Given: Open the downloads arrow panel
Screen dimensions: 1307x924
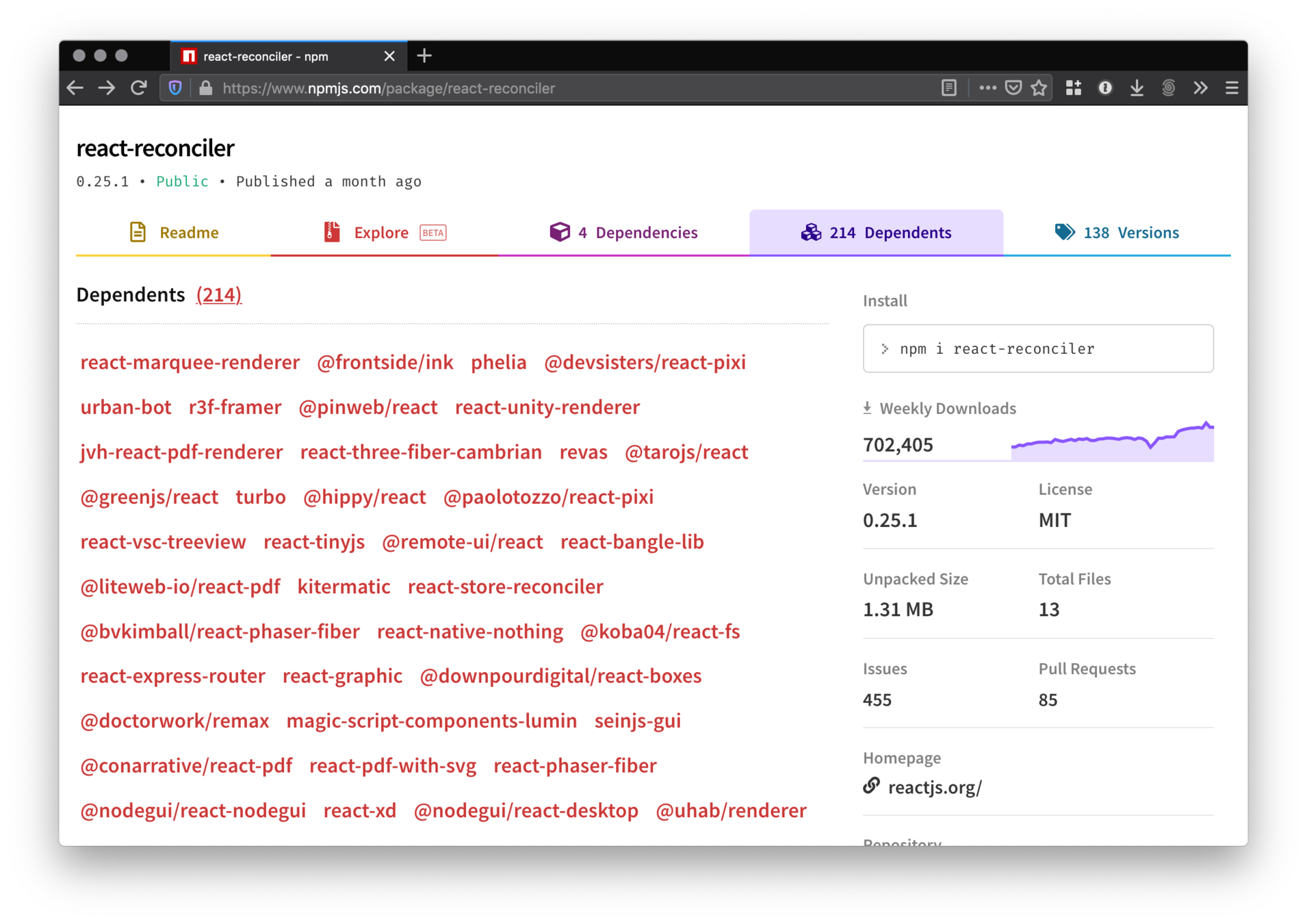Looking at the screenshot, I should [x=1137, y=88].
